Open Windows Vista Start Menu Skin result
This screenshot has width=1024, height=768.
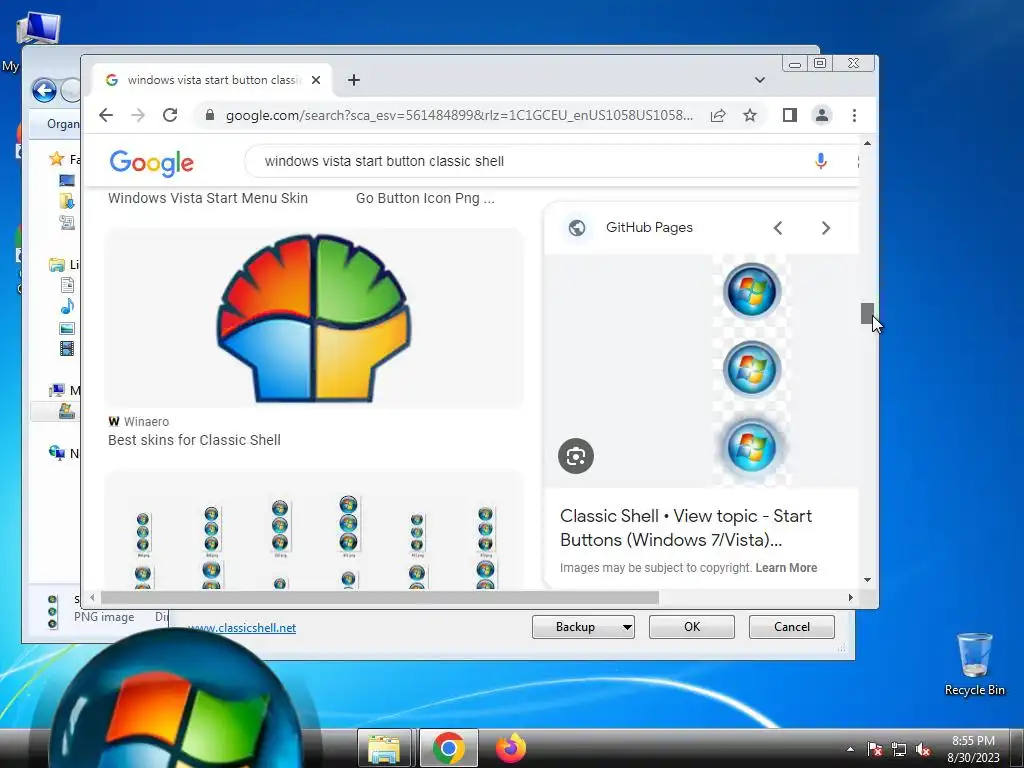click(208, 198)
